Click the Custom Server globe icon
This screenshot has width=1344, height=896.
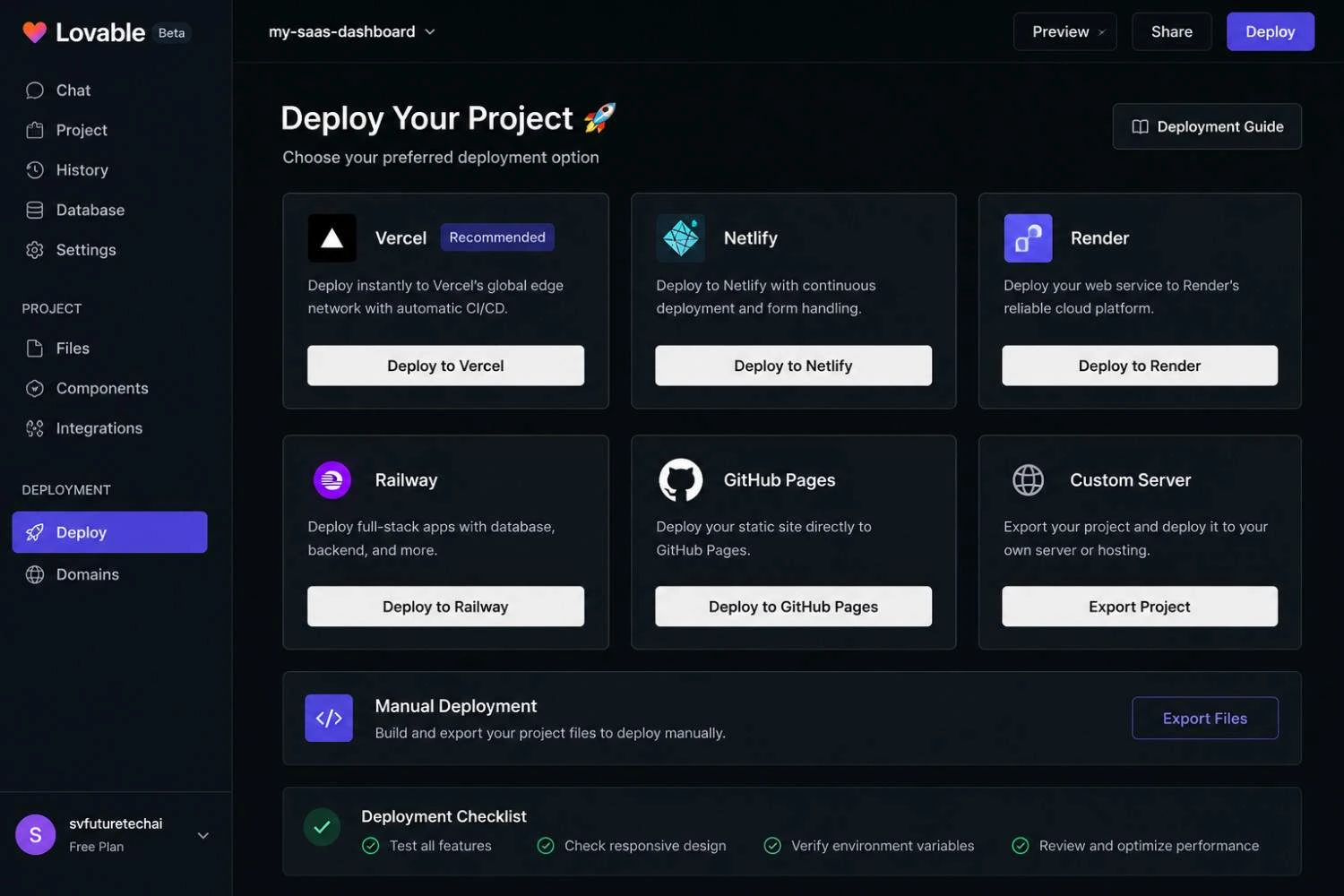[1028, 480]
